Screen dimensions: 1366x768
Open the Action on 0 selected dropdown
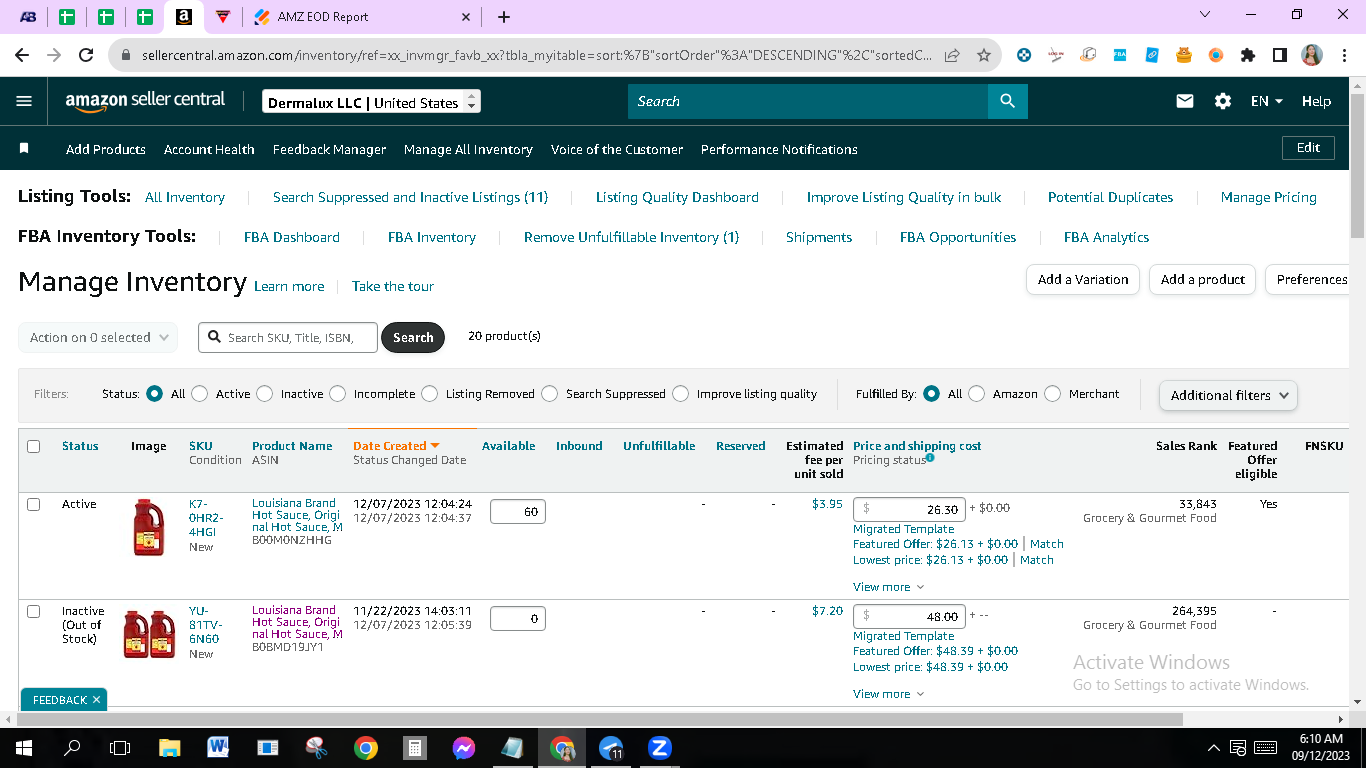[98, 338]
